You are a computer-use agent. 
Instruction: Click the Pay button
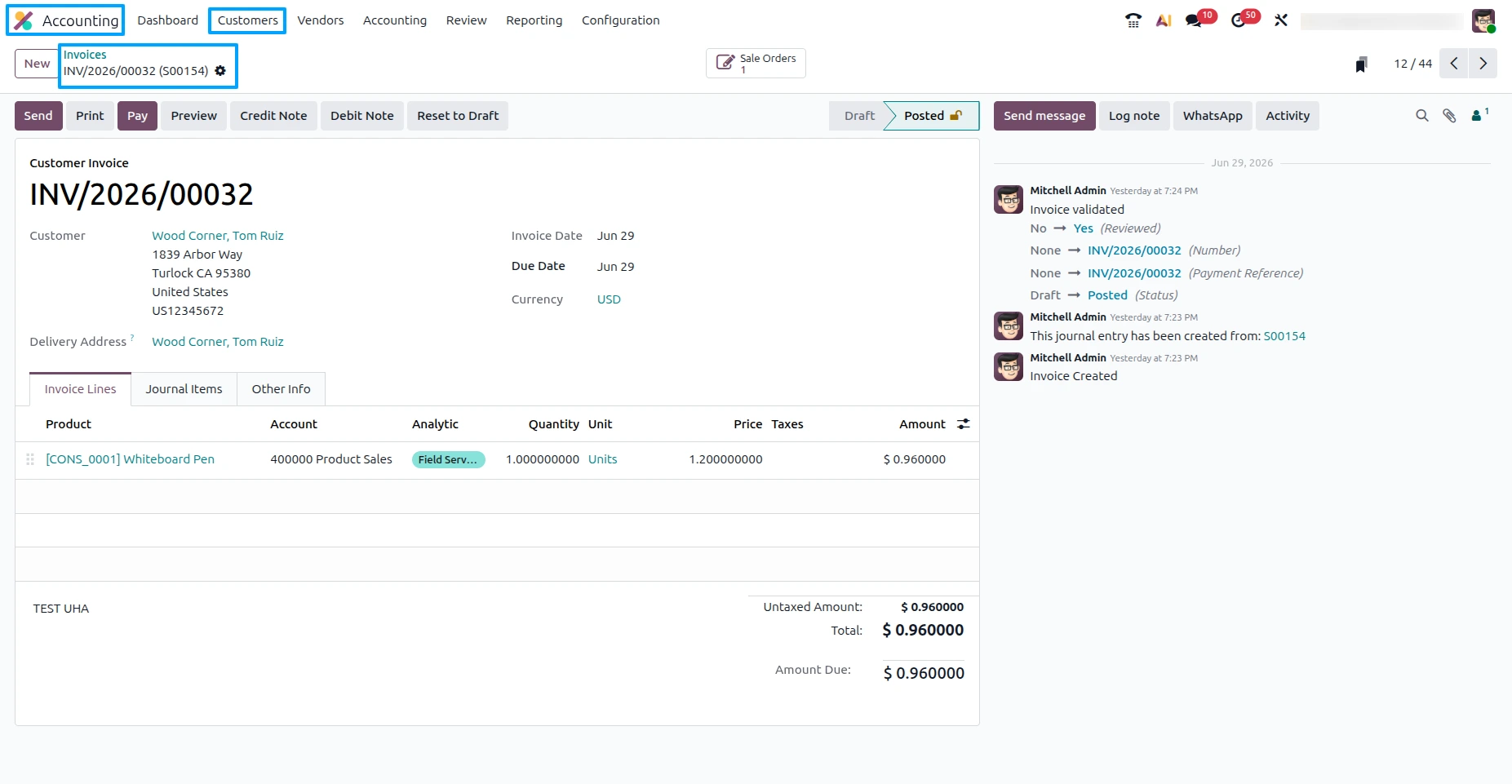point(137,116)
